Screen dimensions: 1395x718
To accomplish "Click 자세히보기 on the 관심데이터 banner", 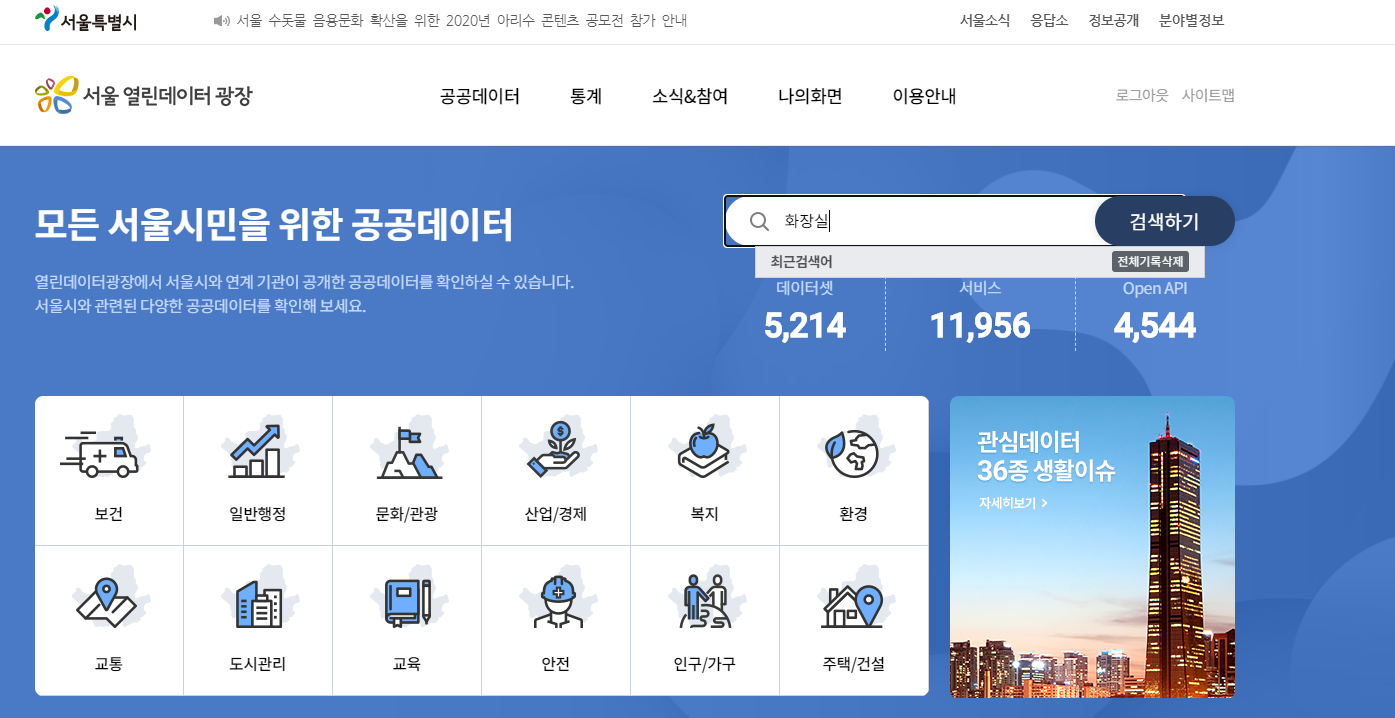I will 1013,503.
